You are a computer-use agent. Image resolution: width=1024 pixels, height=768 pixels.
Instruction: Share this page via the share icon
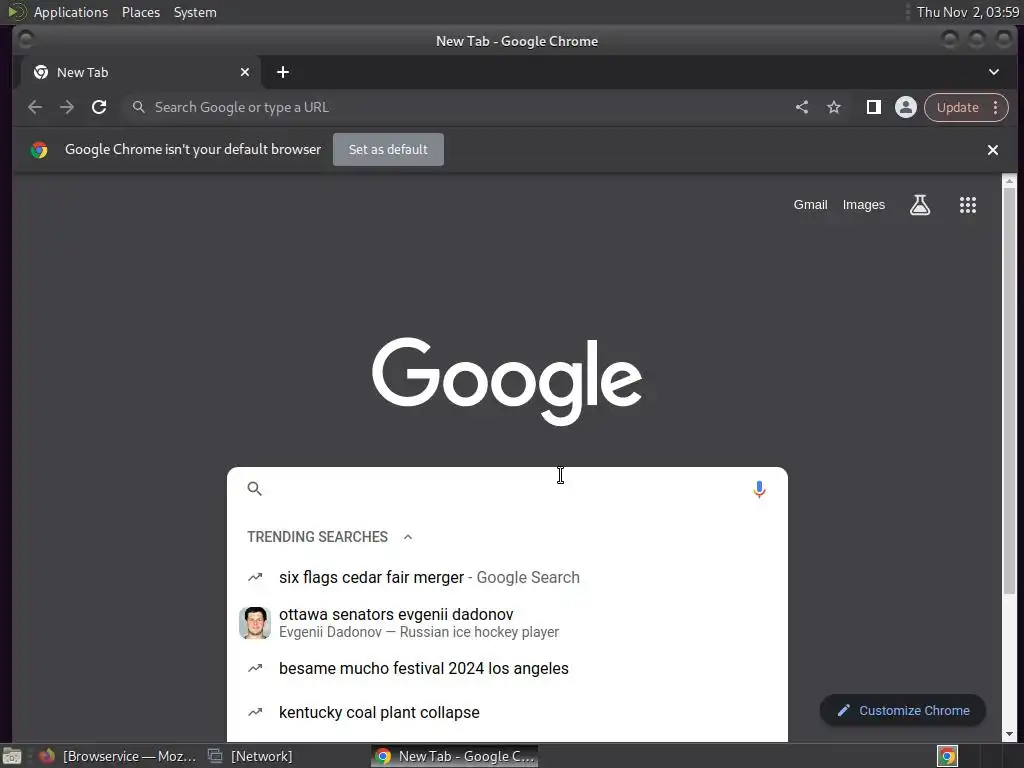802,107
